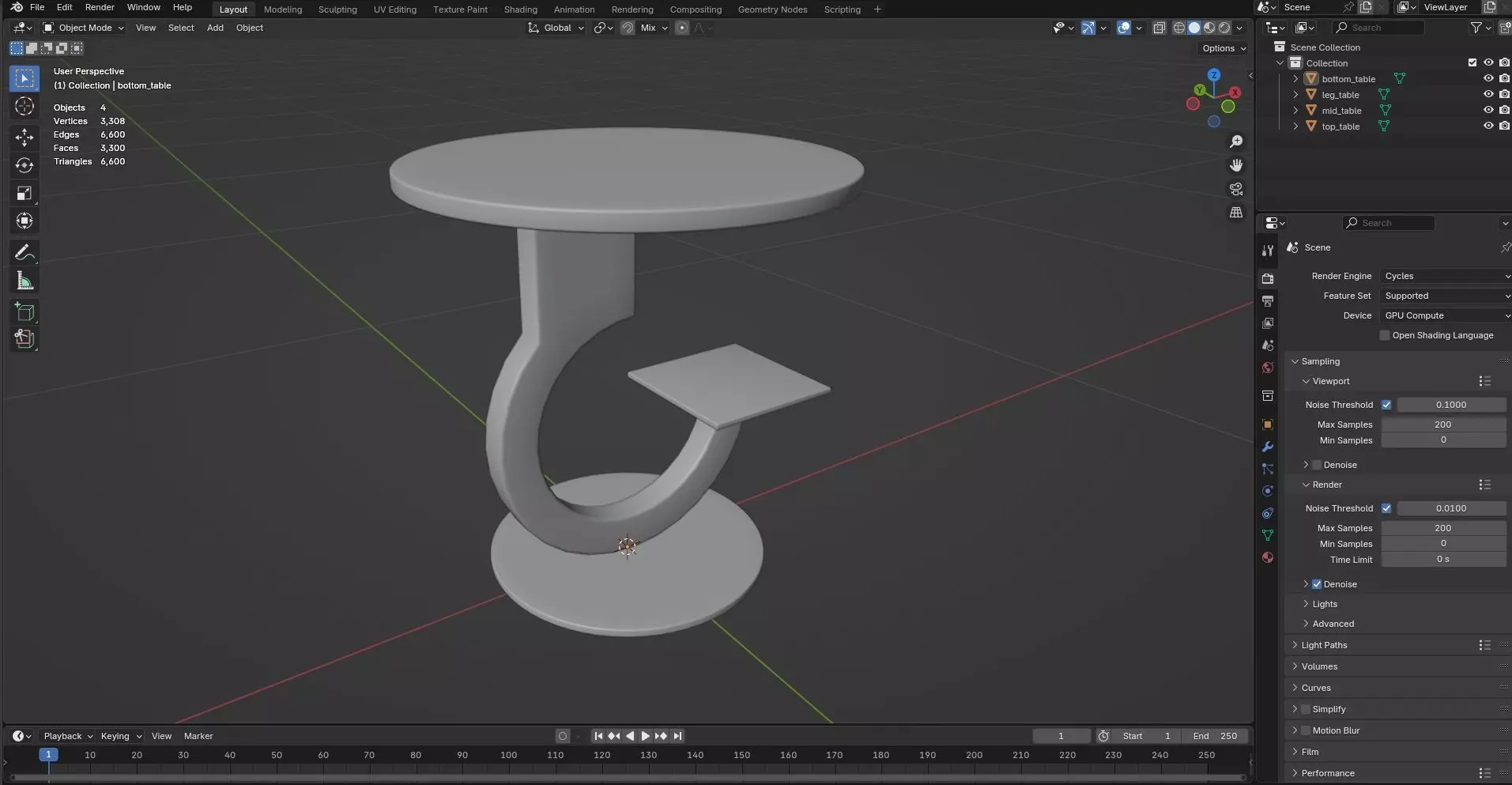
Task: Click the zoom viewport icon
Action: [1236, 142]
